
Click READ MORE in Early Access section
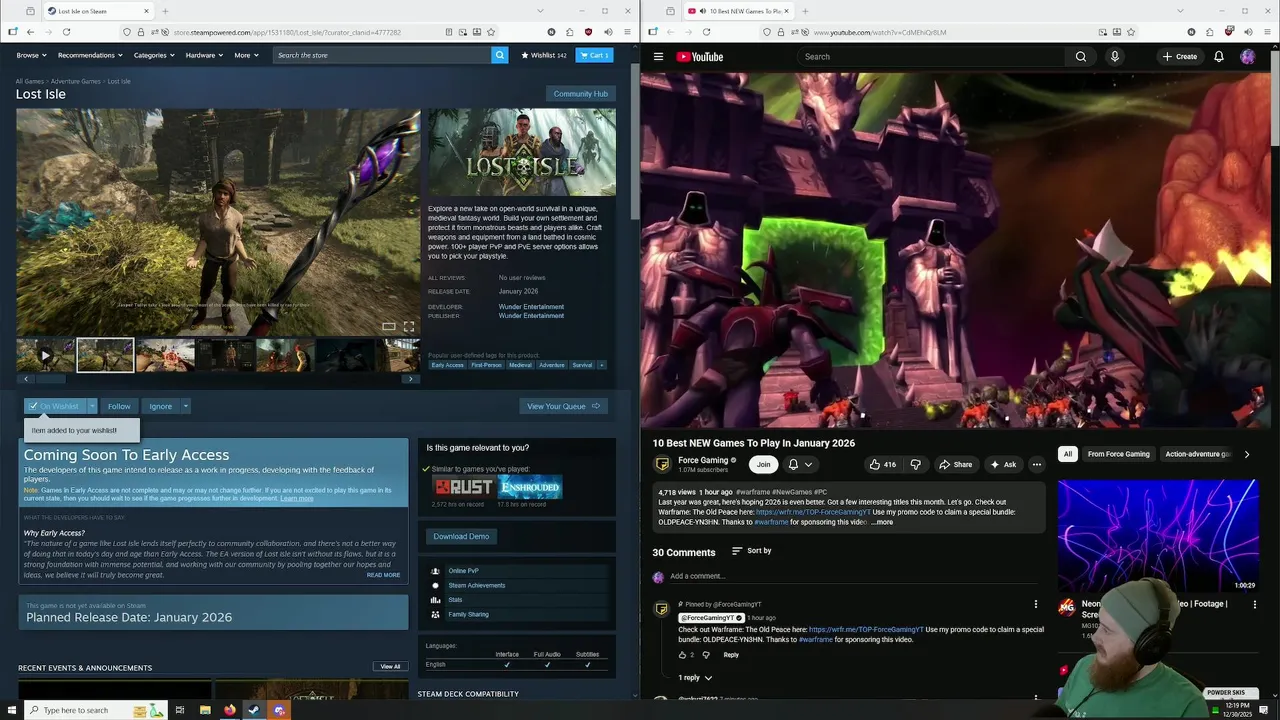383,575
